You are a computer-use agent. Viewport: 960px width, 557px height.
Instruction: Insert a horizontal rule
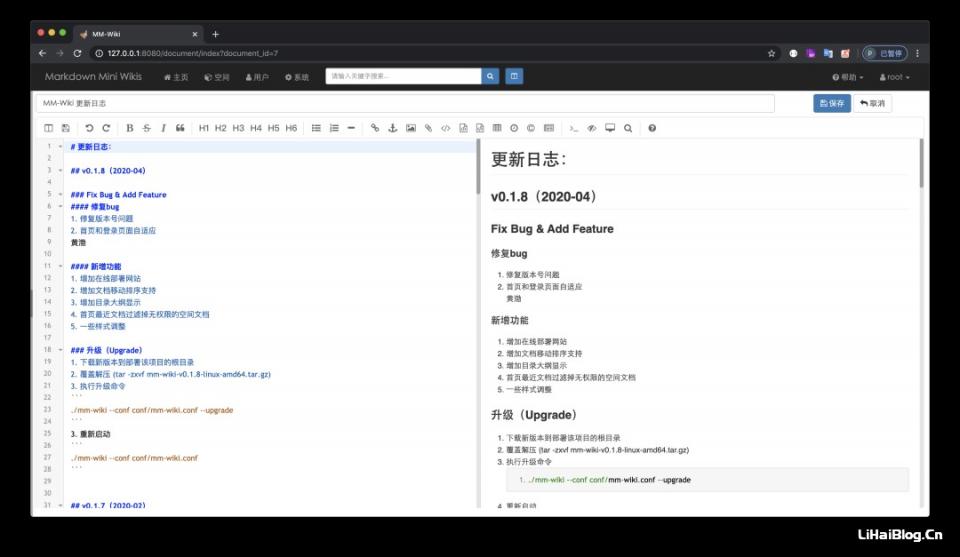pos(351,128)
